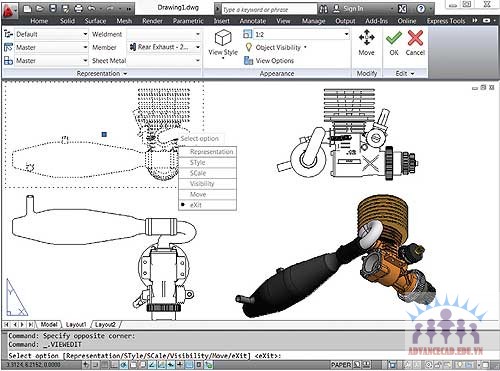Image resolution: width=500 pixels, height=371 pixels.
Task: Click the scale icon beside 1:2
Action: tap(248, 34)
